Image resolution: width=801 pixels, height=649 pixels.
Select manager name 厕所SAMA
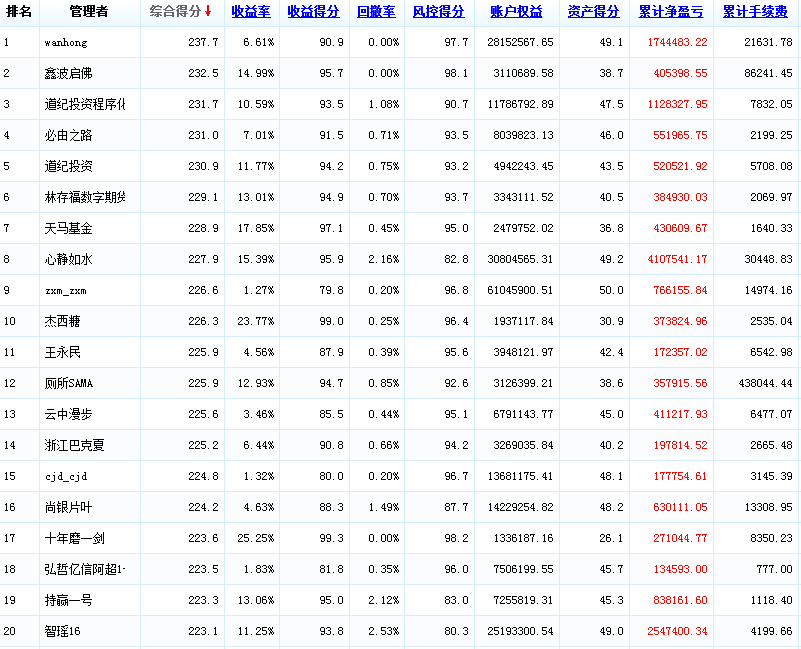click(x=68, y=383)
